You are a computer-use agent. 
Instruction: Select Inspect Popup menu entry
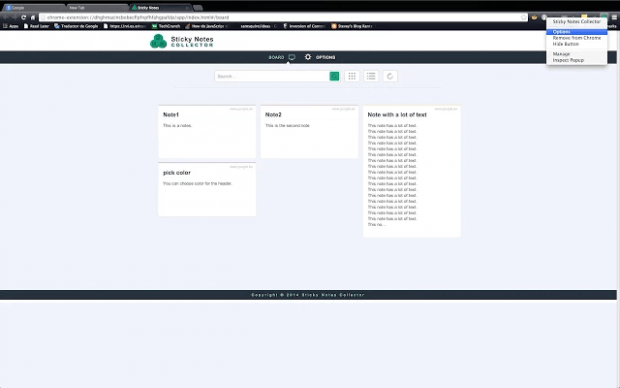(x=577, y=60)
